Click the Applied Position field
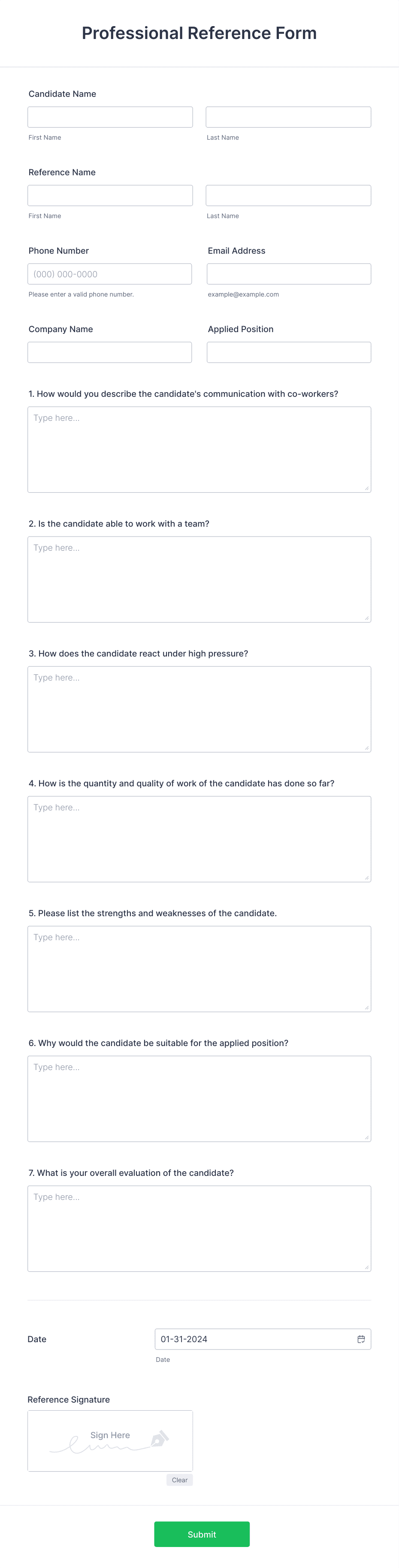The height and width of the screenshot is (1568, 399). coord(289,352)
